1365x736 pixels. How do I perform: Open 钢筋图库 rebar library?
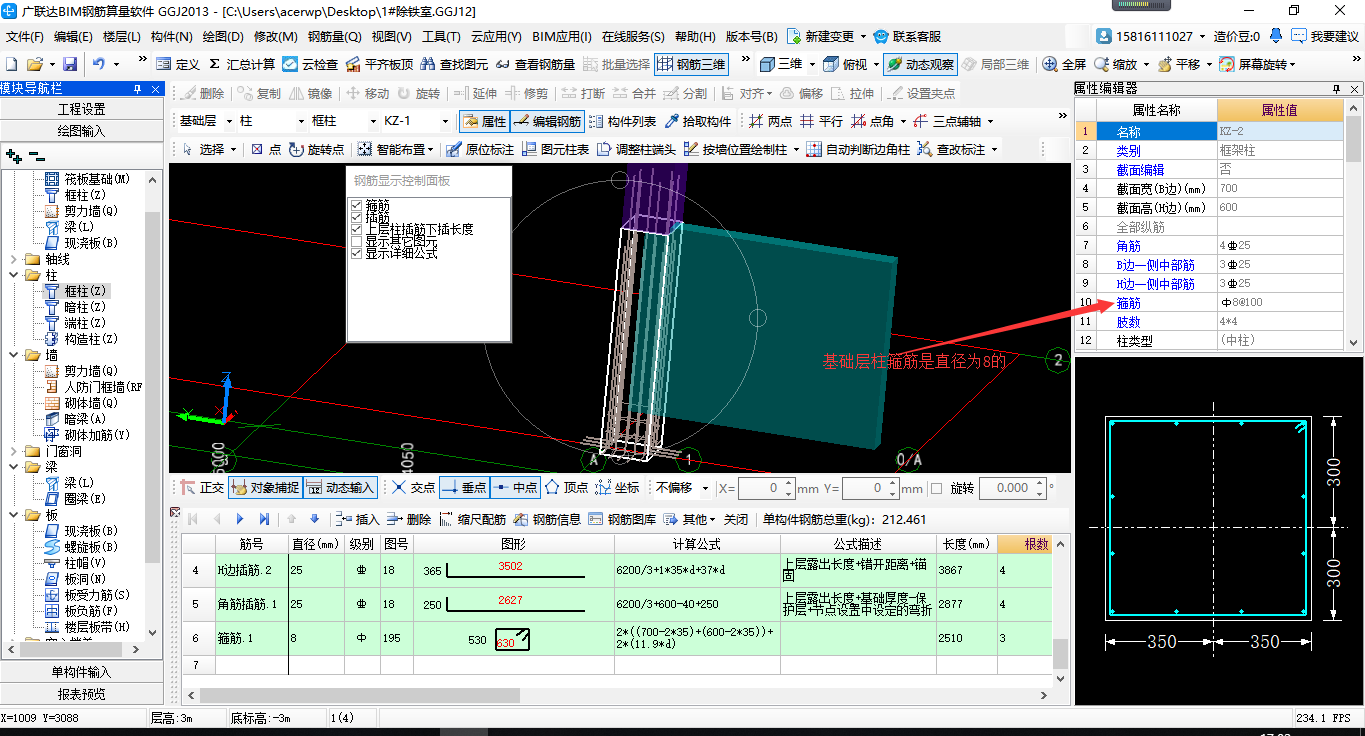coord(623,519)
